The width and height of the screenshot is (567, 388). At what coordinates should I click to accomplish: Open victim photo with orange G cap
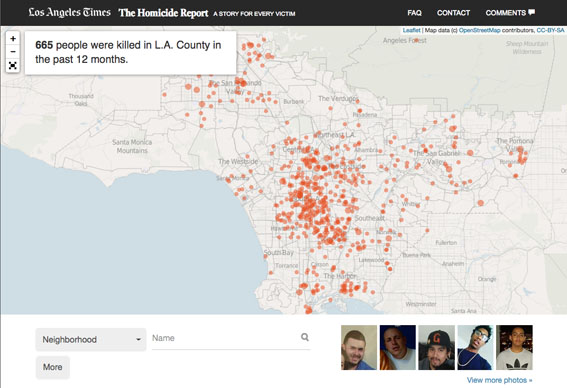[436, 348]
